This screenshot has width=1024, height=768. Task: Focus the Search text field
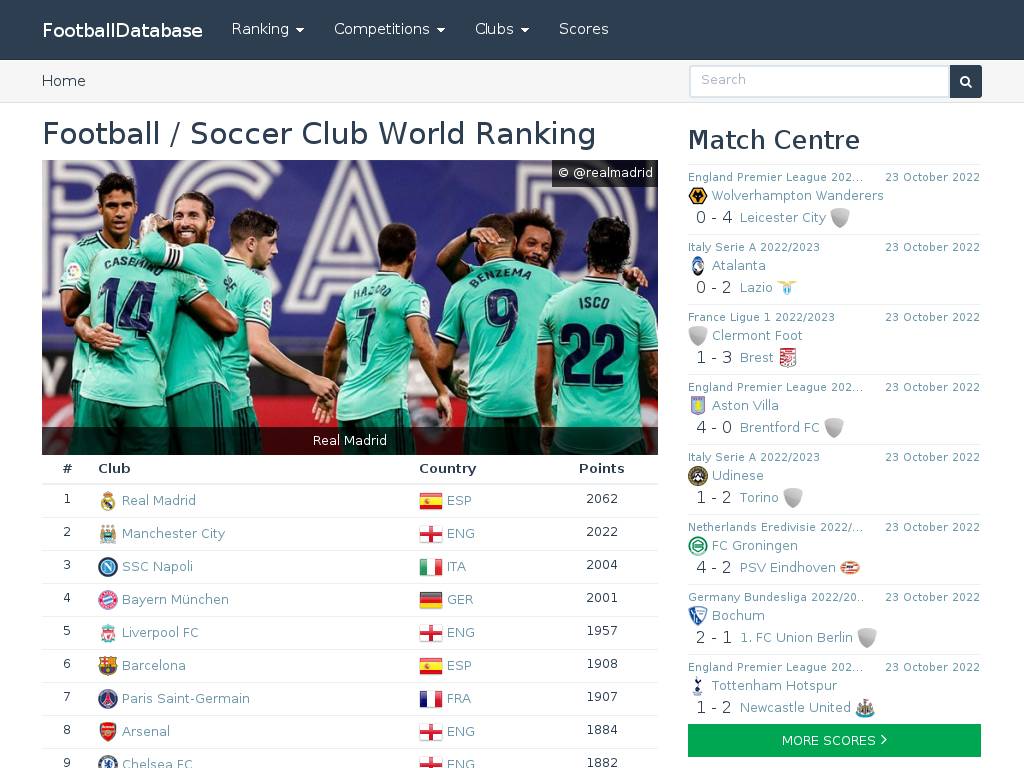pyautogui.click(x=819, y=81)
